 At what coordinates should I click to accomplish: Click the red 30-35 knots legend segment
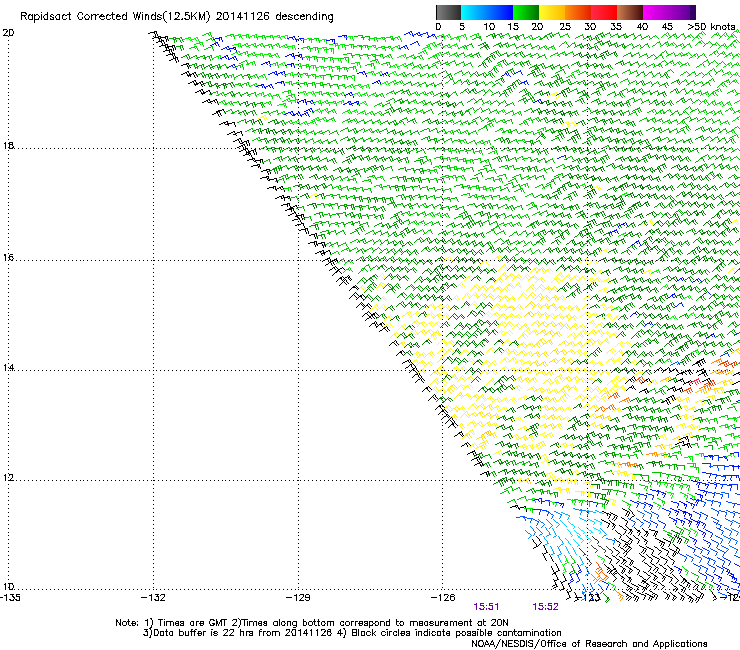point(604,12)
